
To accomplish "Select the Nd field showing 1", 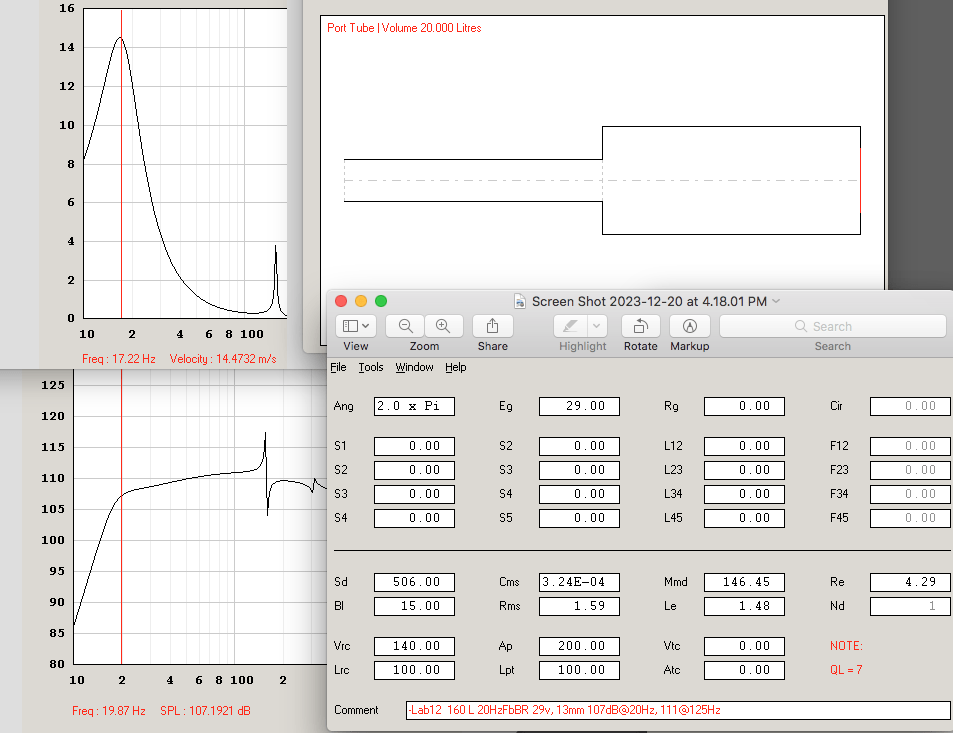I will (910, 607).
